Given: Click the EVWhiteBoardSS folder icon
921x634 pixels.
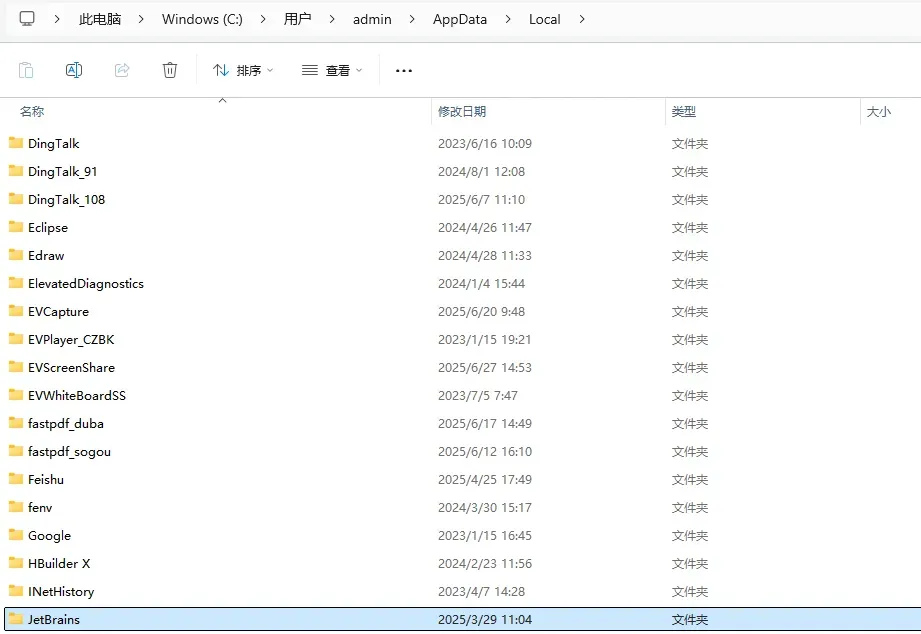Looking at the screenshot, I should (x=16, y=395).
